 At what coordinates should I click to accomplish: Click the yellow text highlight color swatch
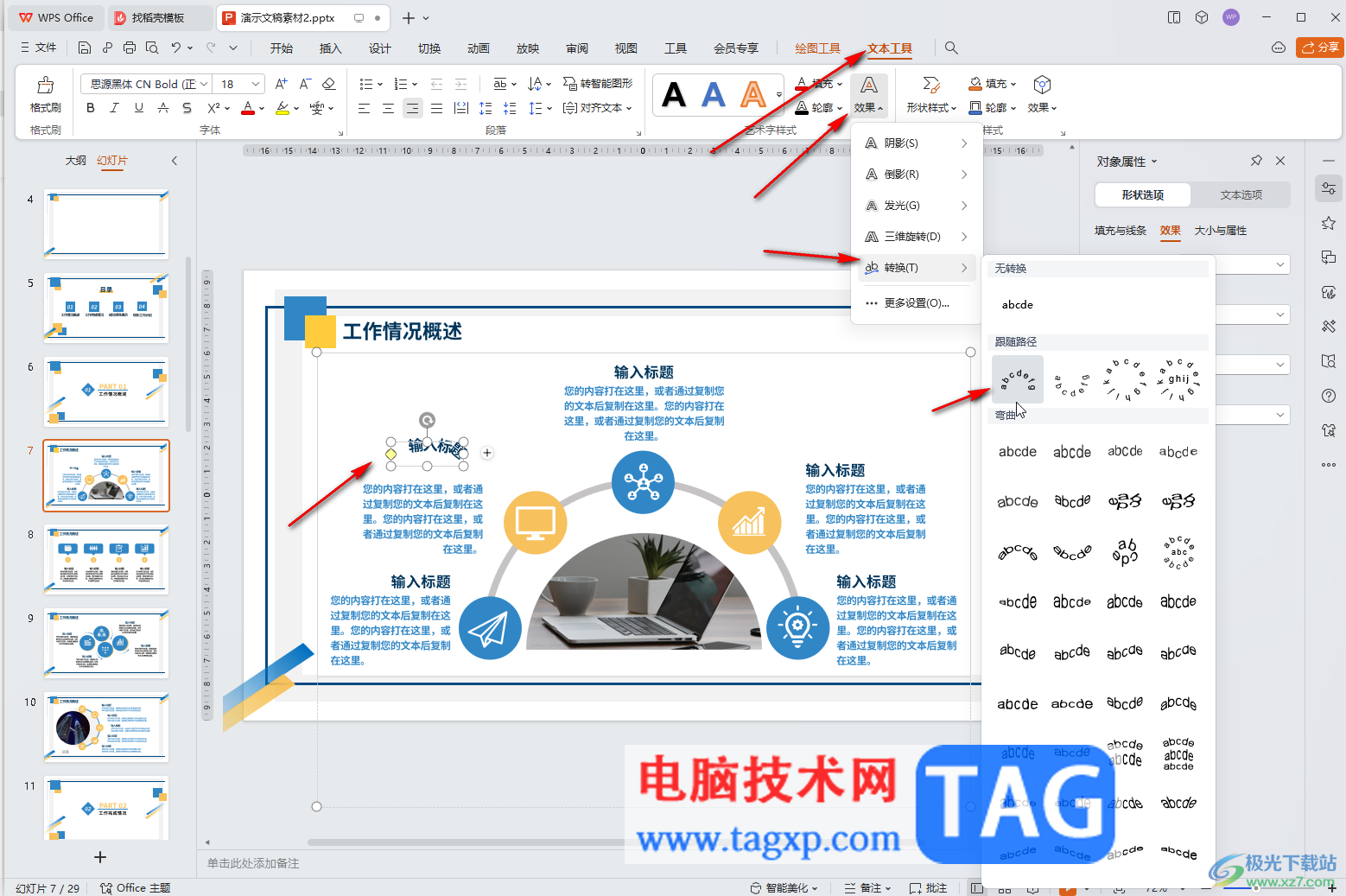click(x=282, y=108)
